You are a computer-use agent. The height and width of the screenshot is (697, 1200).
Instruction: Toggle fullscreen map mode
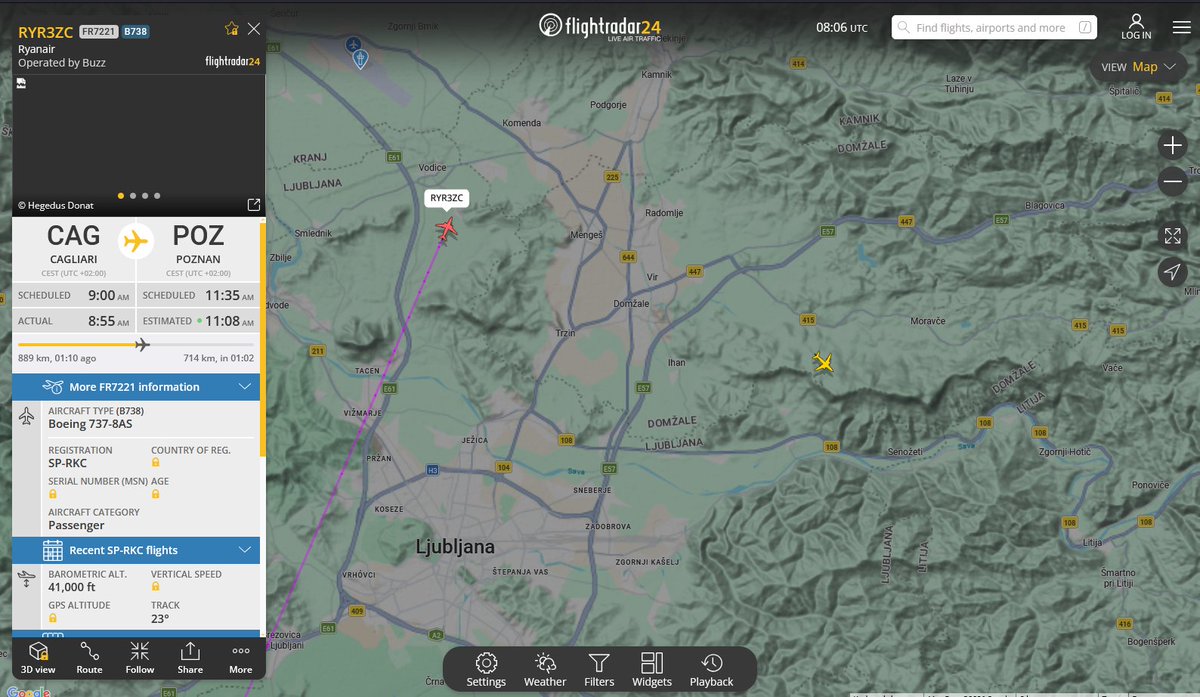click(x=1172, y=236)
